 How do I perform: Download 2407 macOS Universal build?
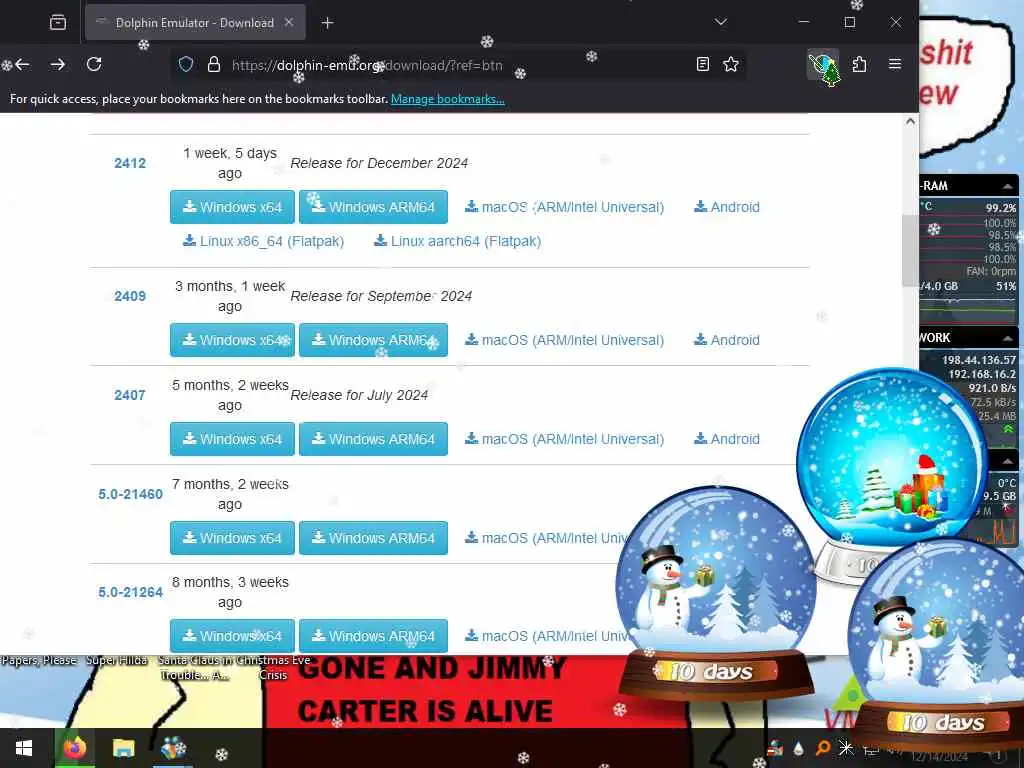click(x=564, y=439)
